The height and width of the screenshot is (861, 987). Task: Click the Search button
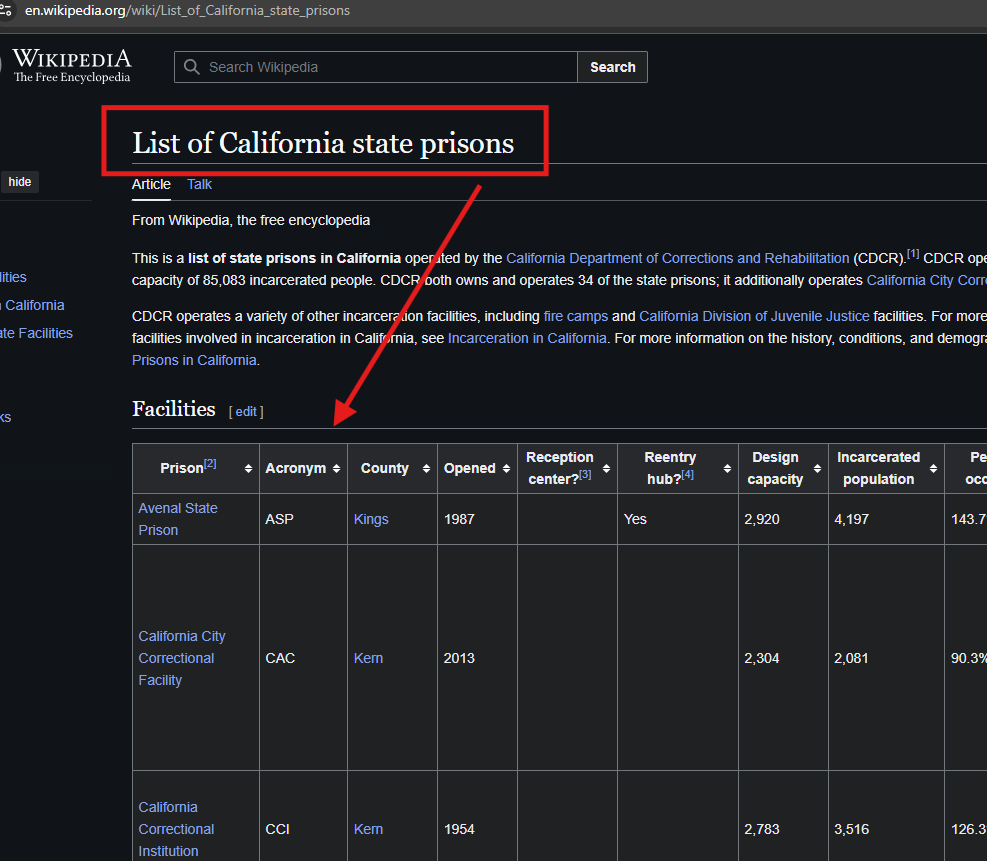click(x=612, y=67)
